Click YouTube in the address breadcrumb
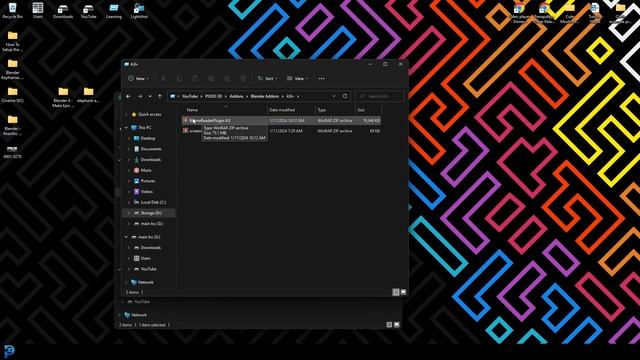 [189, 96]
